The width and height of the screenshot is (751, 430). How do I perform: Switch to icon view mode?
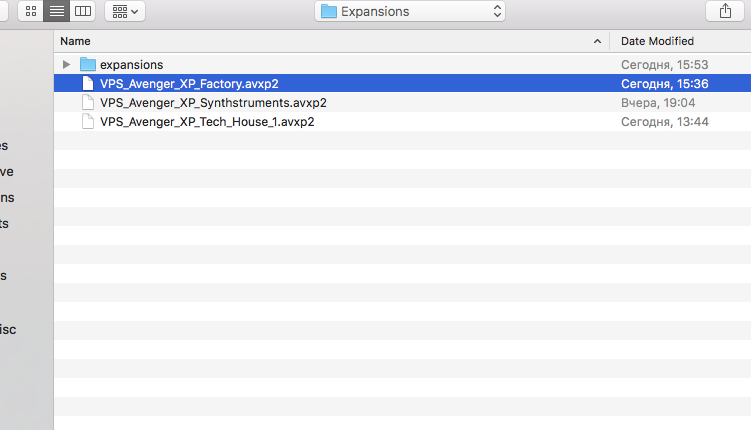coord(31,11)
